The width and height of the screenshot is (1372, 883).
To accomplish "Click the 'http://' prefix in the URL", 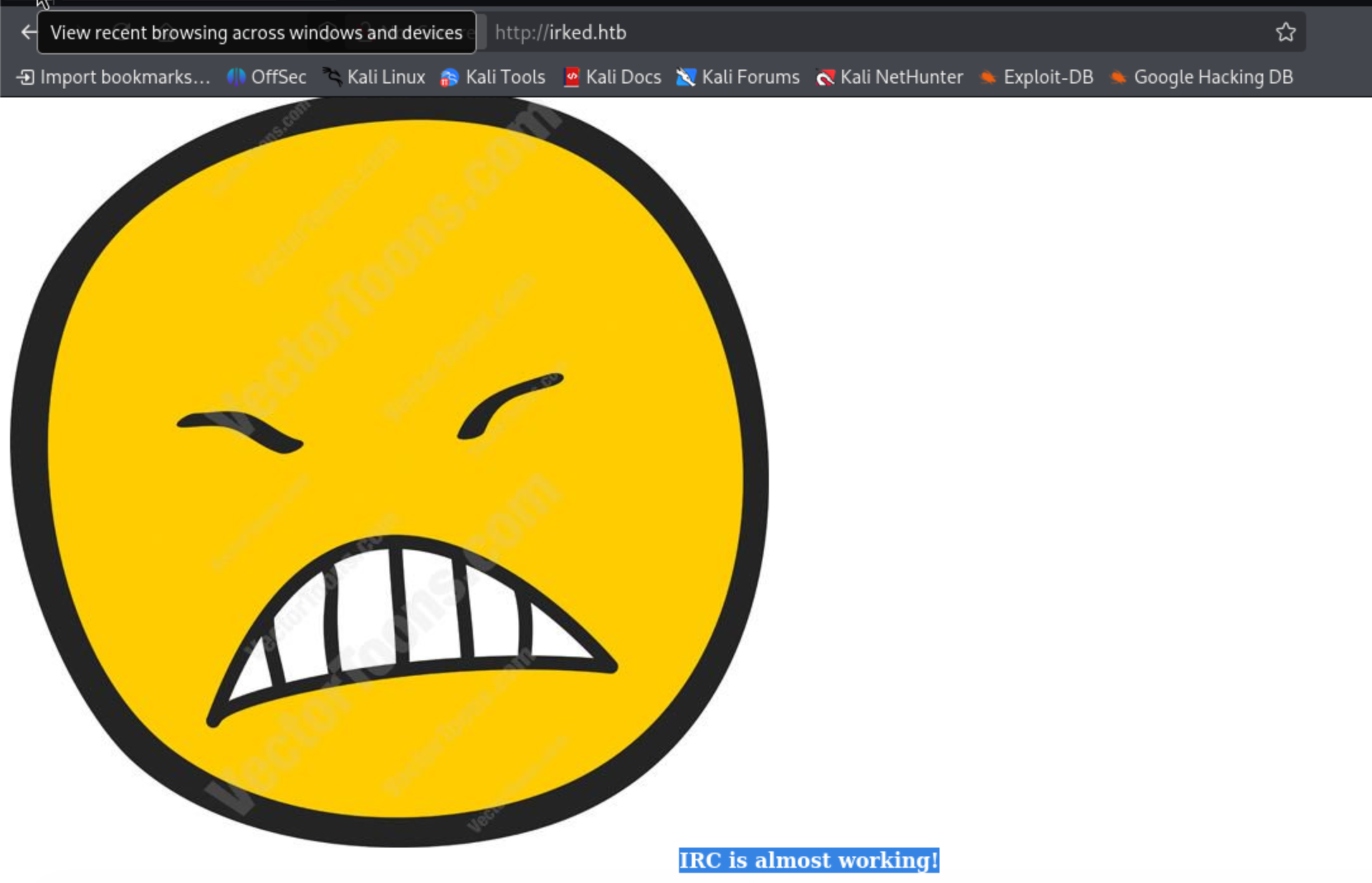I will pos(521,32).
